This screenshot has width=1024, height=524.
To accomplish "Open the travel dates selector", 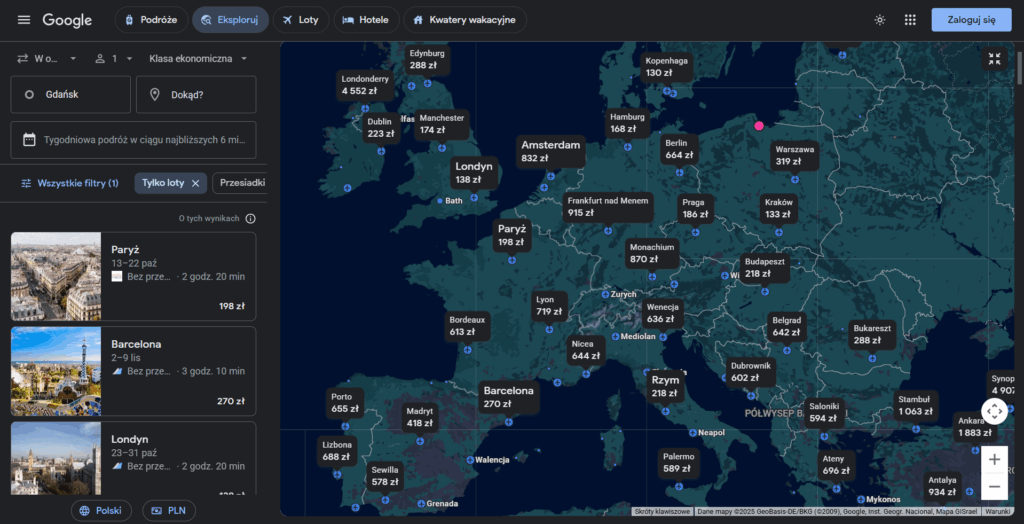I will (133, 139).
